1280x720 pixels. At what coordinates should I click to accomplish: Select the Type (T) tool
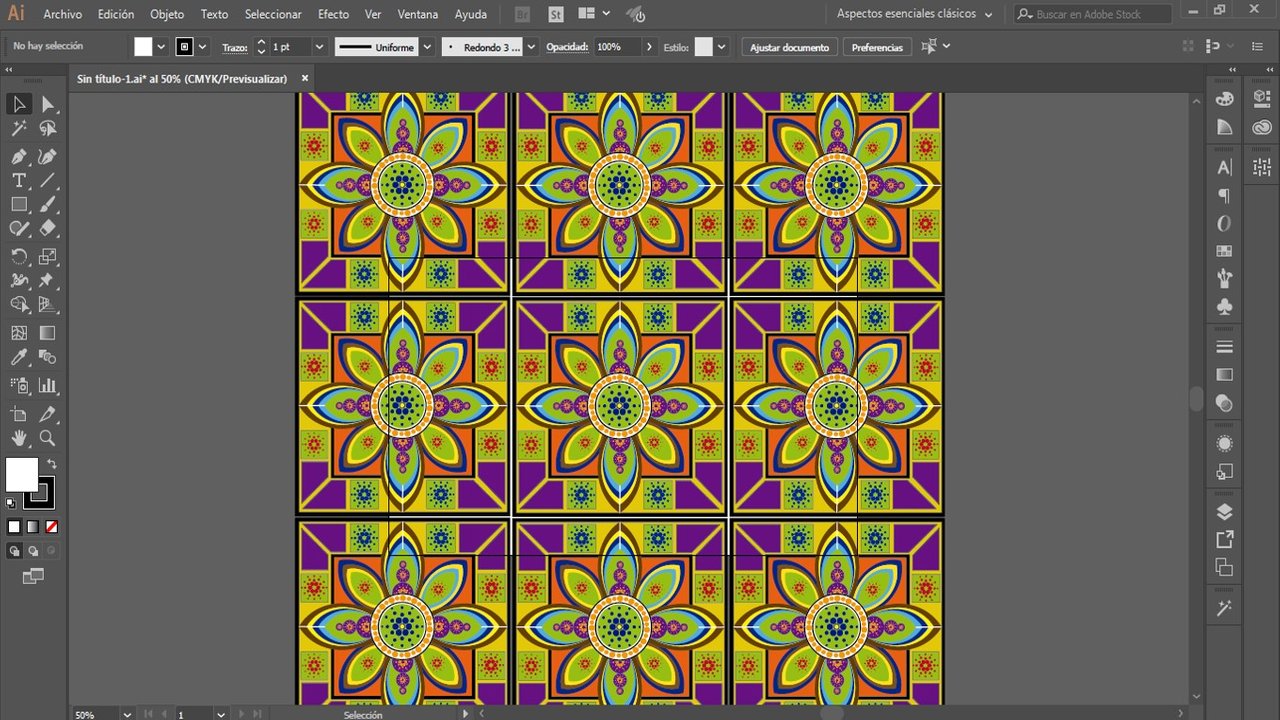point(19,180)
